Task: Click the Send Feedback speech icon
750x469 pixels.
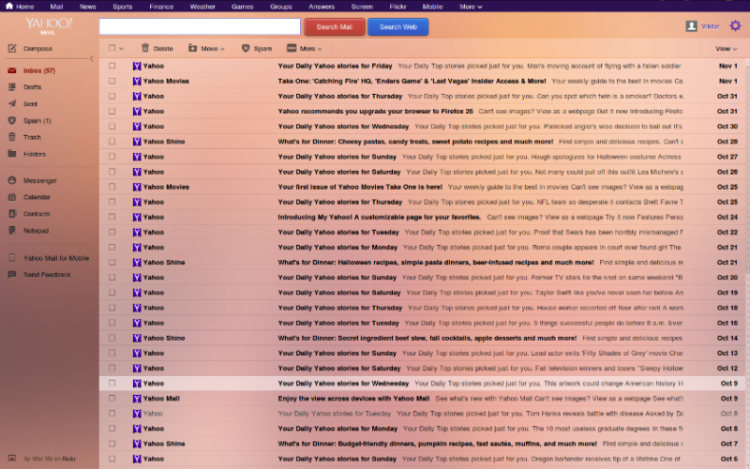Action: (12, 274)
